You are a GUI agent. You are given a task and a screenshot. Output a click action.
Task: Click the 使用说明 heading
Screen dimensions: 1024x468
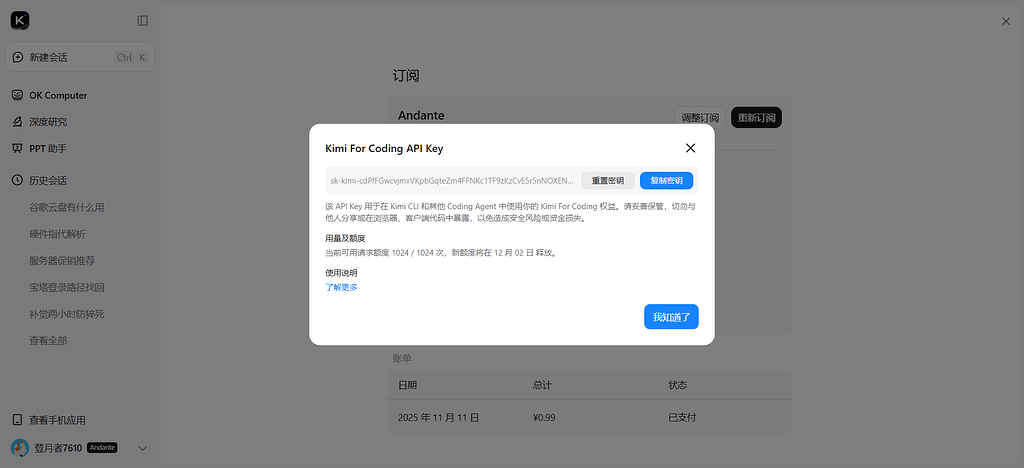[342, 273]
